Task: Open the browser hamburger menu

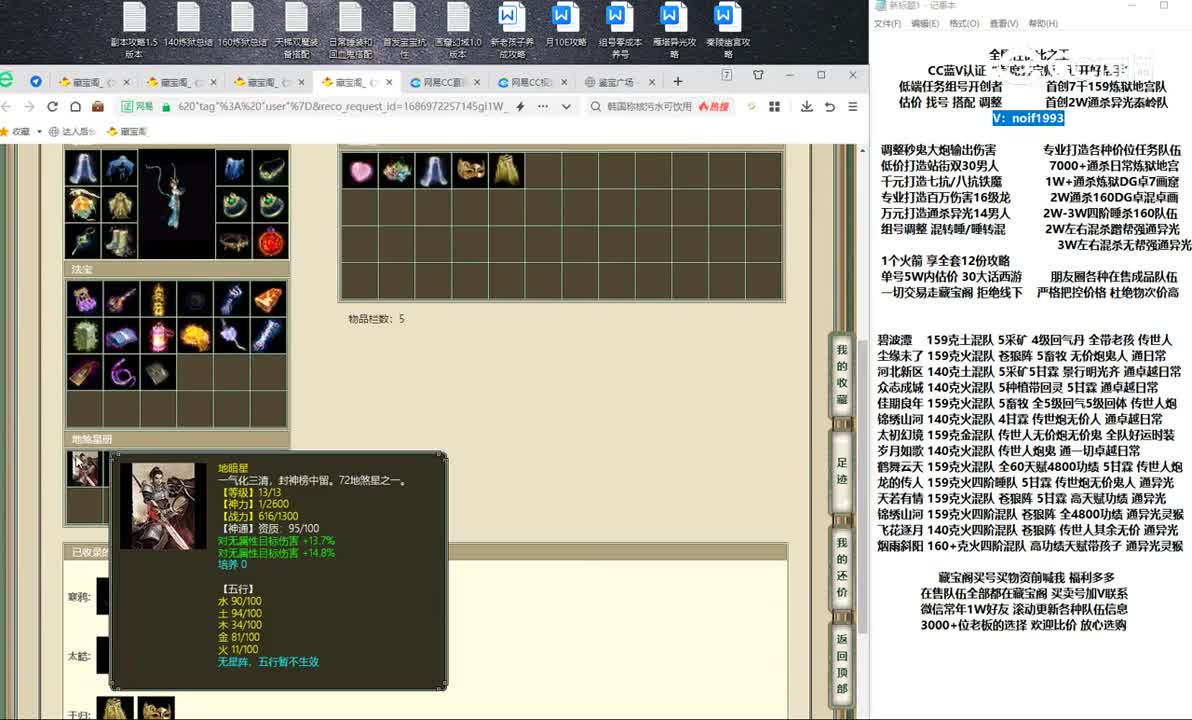Action: tap(853, 107)
